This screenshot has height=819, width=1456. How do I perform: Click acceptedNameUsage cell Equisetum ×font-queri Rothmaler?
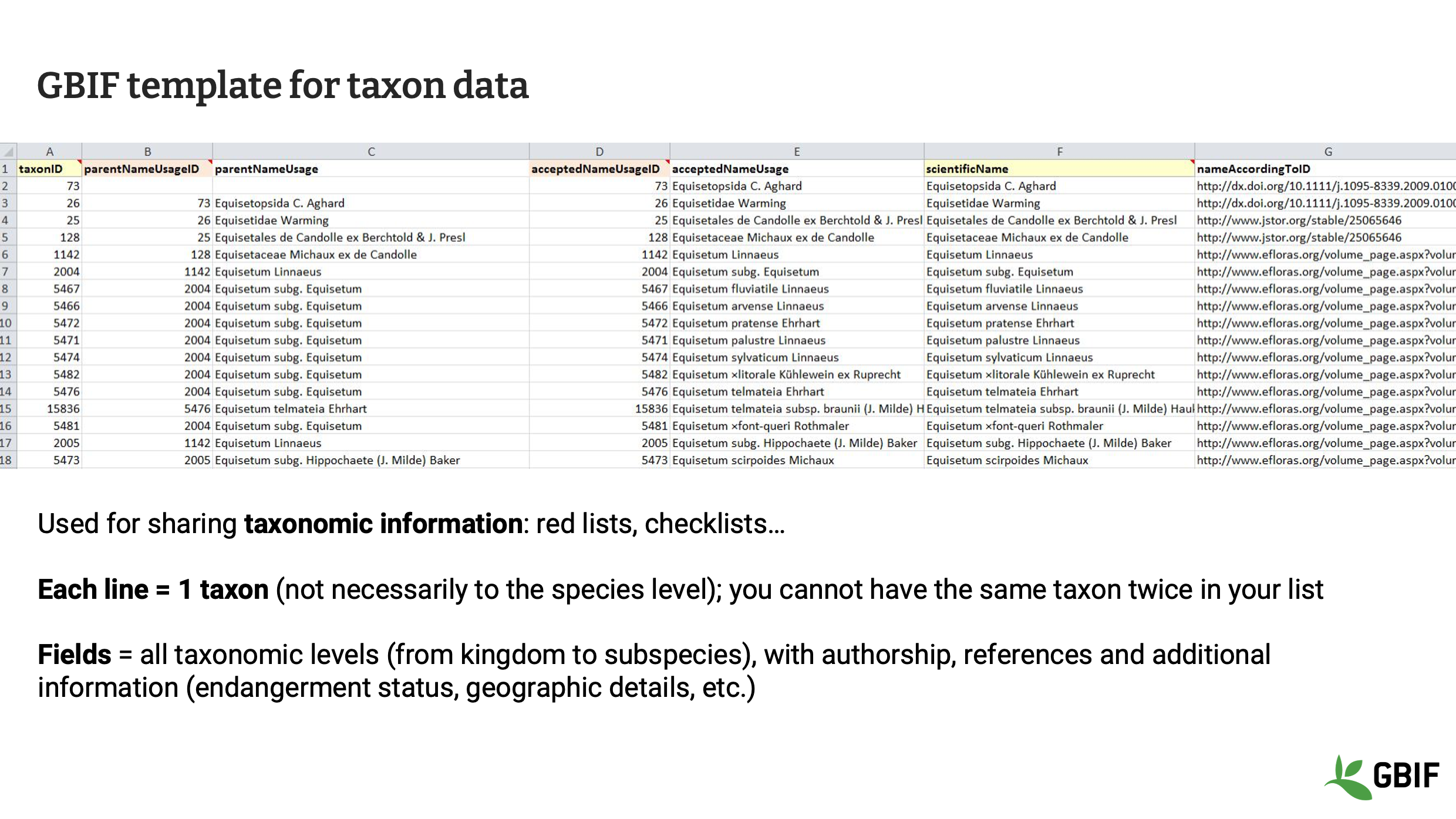pyautogui.click(x=797, y=426)
